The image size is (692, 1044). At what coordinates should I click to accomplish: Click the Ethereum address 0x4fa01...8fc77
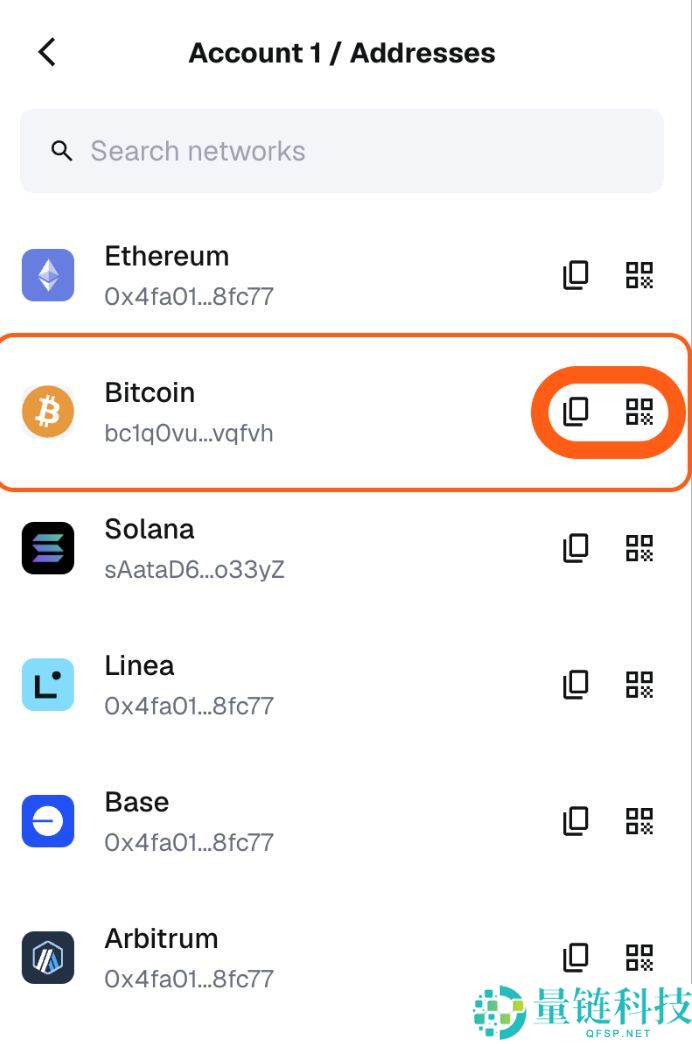(190, 296)
